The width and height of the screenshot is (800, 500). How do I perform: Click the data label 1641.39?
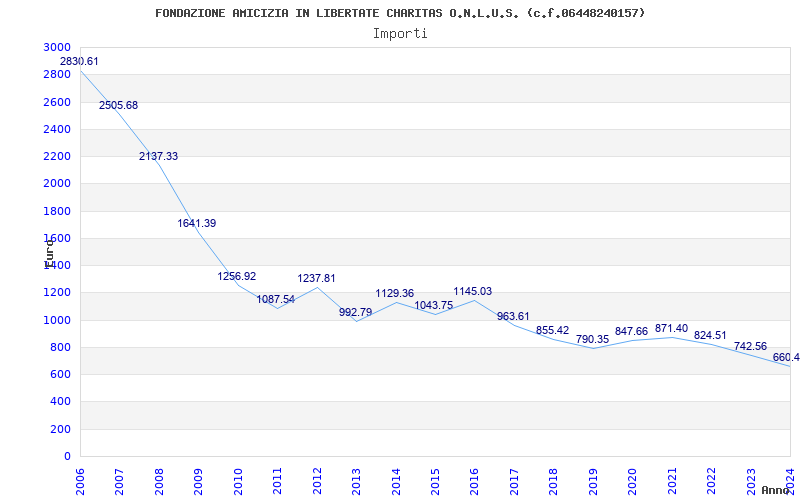(197, 223)
